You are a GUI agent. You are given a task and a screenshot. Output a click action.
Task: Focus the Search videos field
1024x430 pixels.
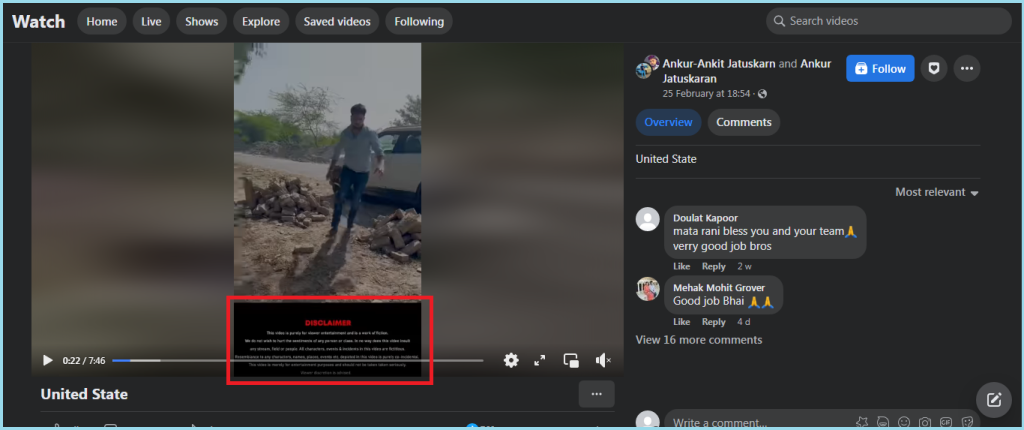pyautogui.click(x=889, y=21)
